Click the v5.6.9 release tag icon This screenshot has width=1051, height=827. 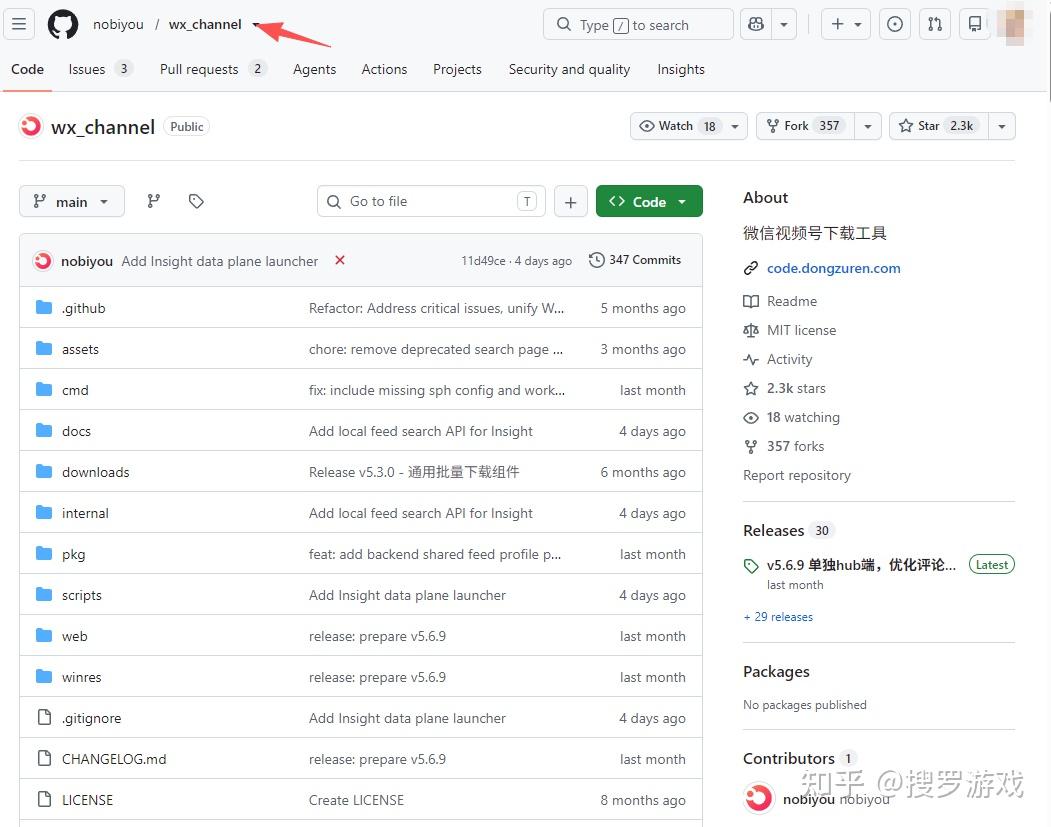[751, 566]
